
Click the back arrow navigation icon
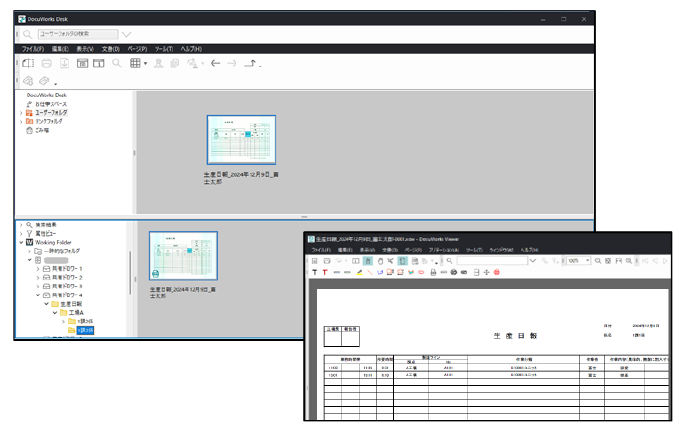[x=213, y=64]
